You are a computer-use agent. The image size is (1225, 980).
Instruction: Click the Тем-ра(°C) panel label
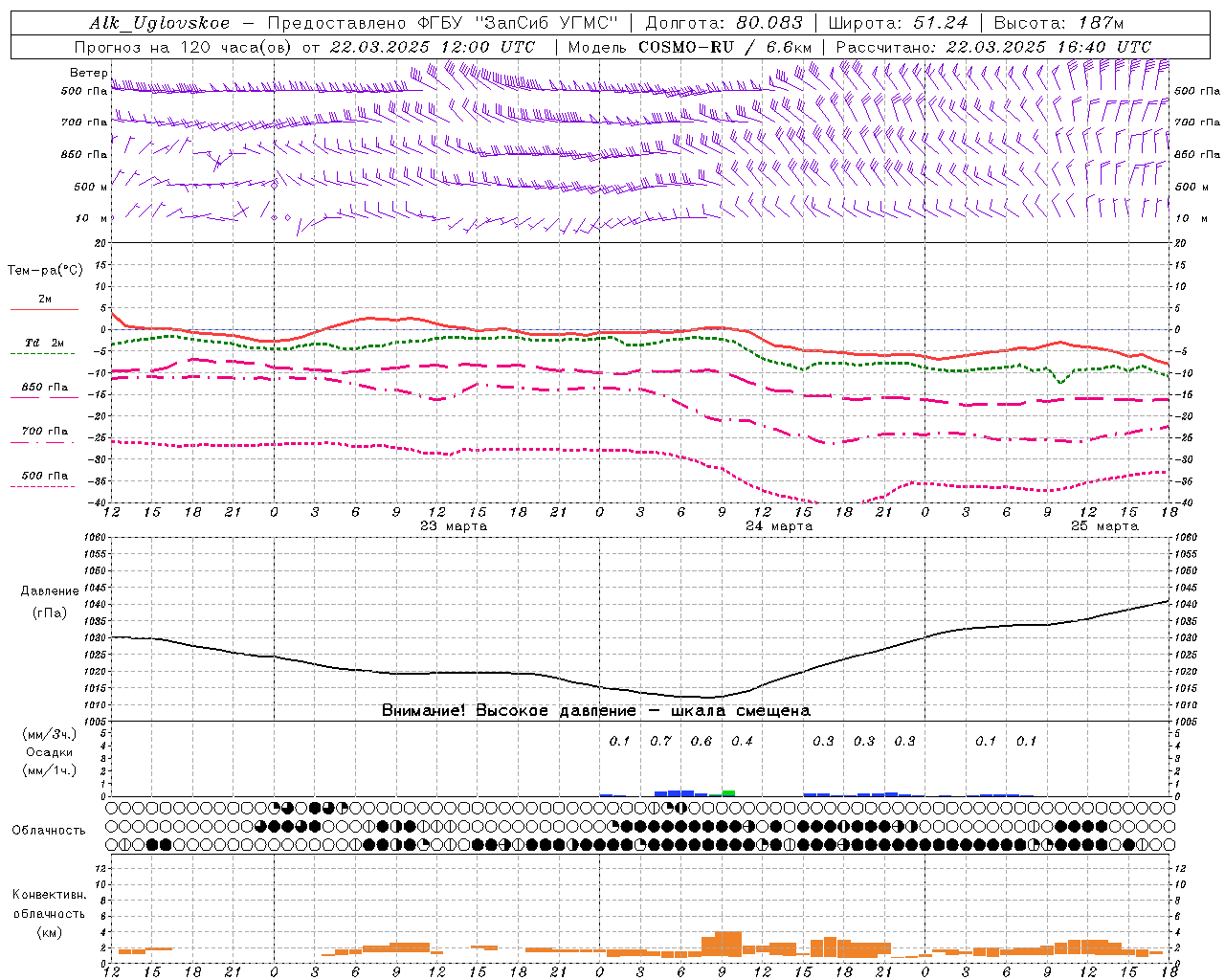(x=45, y=270)
